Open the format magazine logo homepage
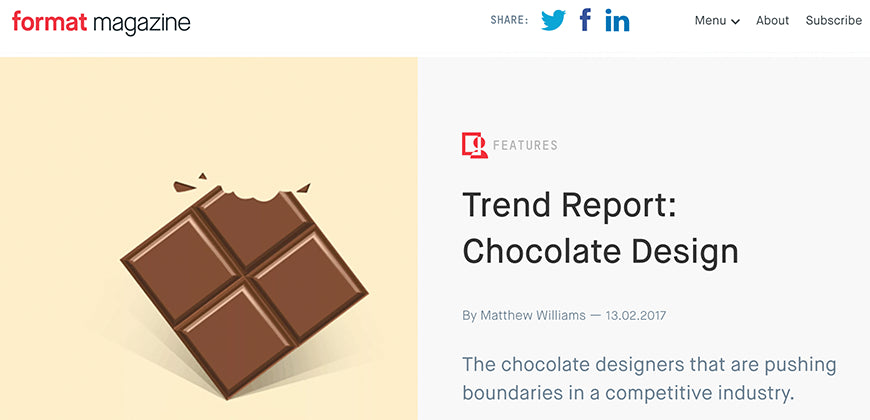This screenshot has height=420, width=870. click(x=101, y=22)
